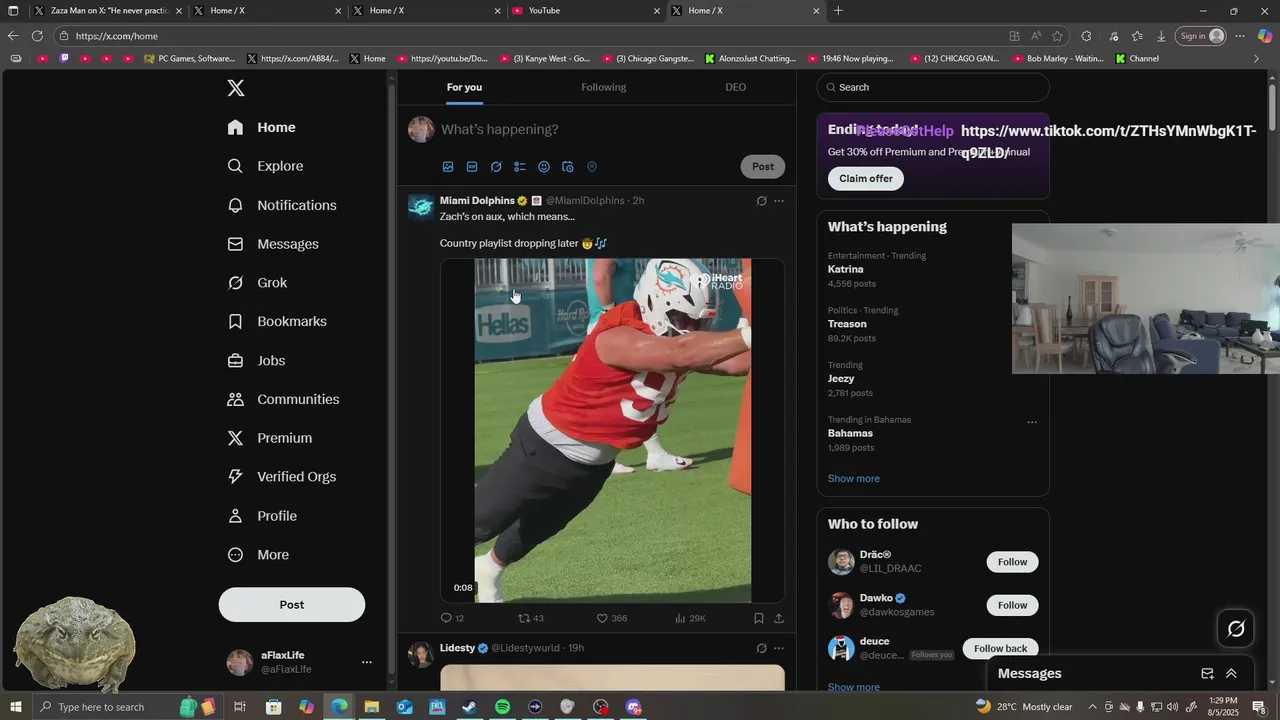Screen dimensions: 1280x720
Task: Click Show more under What's happening
Action: [854, 479]
